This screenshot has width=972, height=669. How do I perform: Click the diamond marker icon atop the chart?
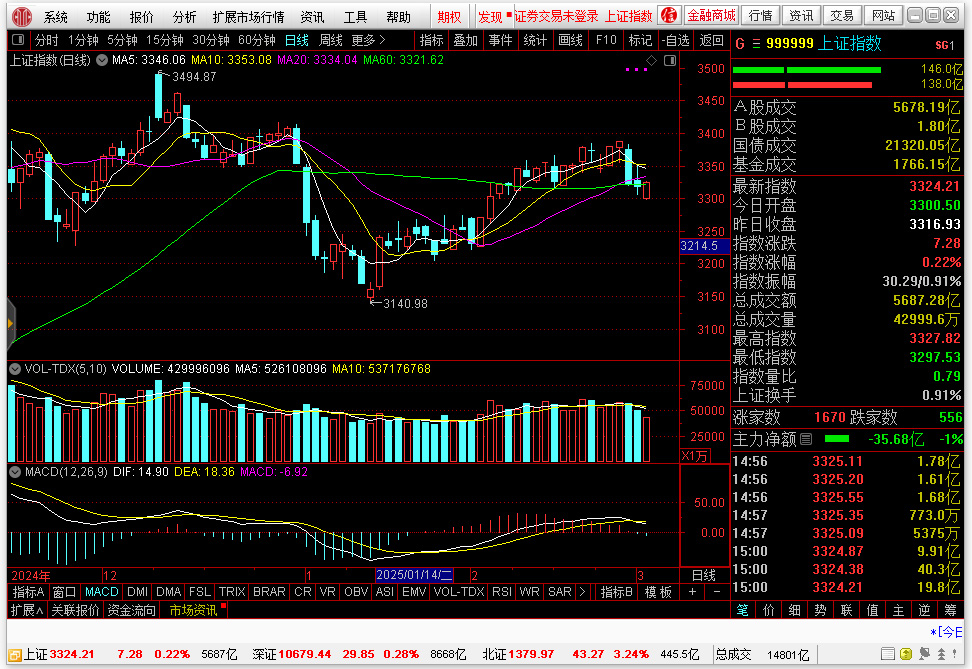(x=652, y=60)
